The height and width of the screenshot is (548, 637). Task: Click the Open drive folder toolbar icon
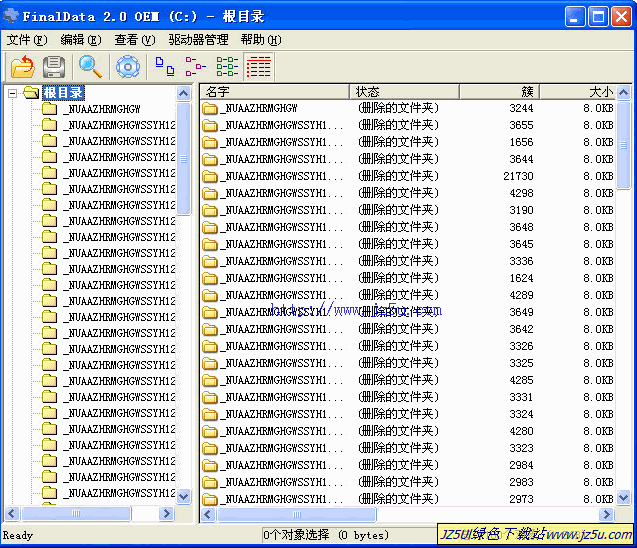[x=23, y=67]
